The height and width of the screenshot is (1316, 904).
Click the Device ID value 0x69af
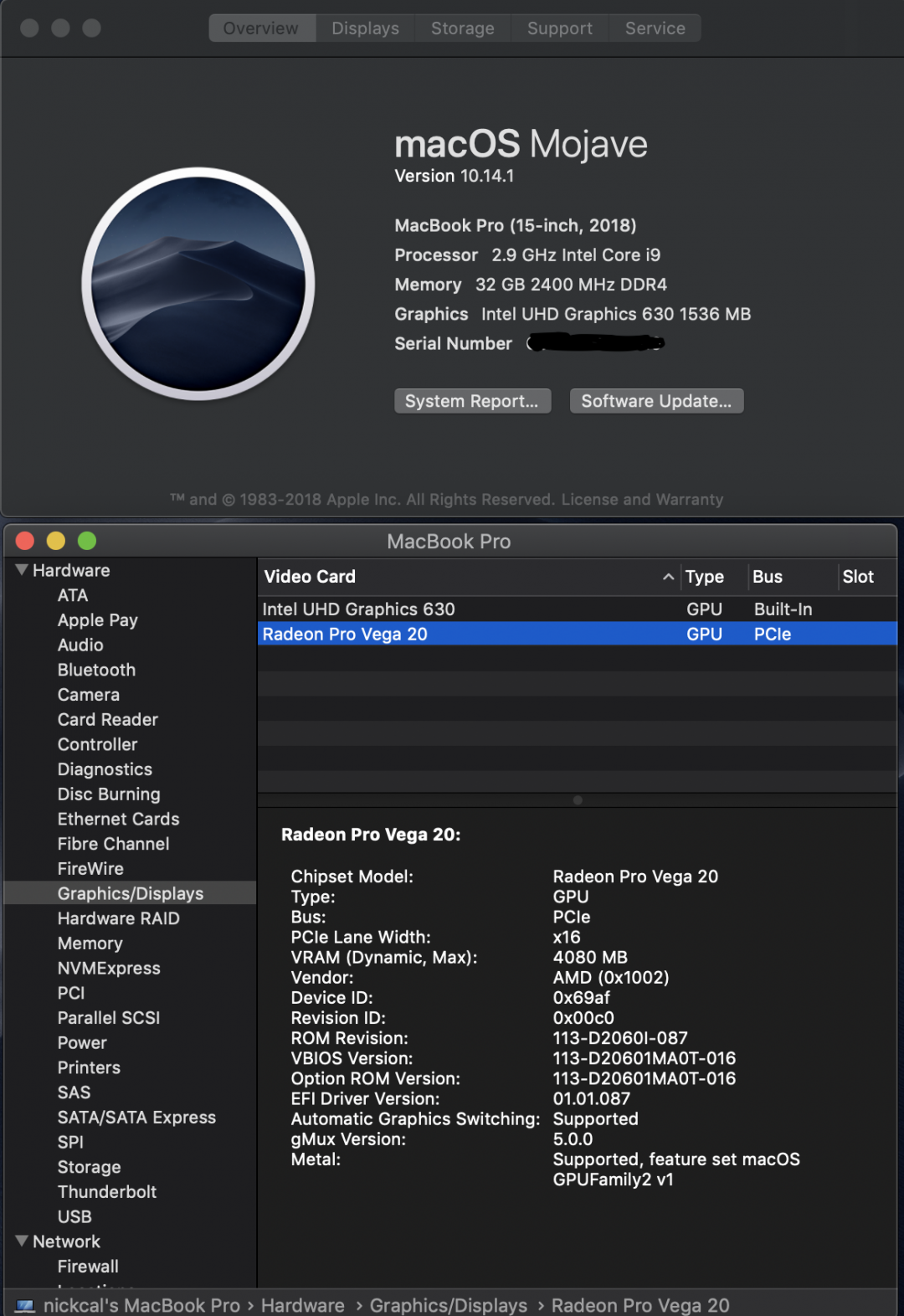(x=582, y=998)
